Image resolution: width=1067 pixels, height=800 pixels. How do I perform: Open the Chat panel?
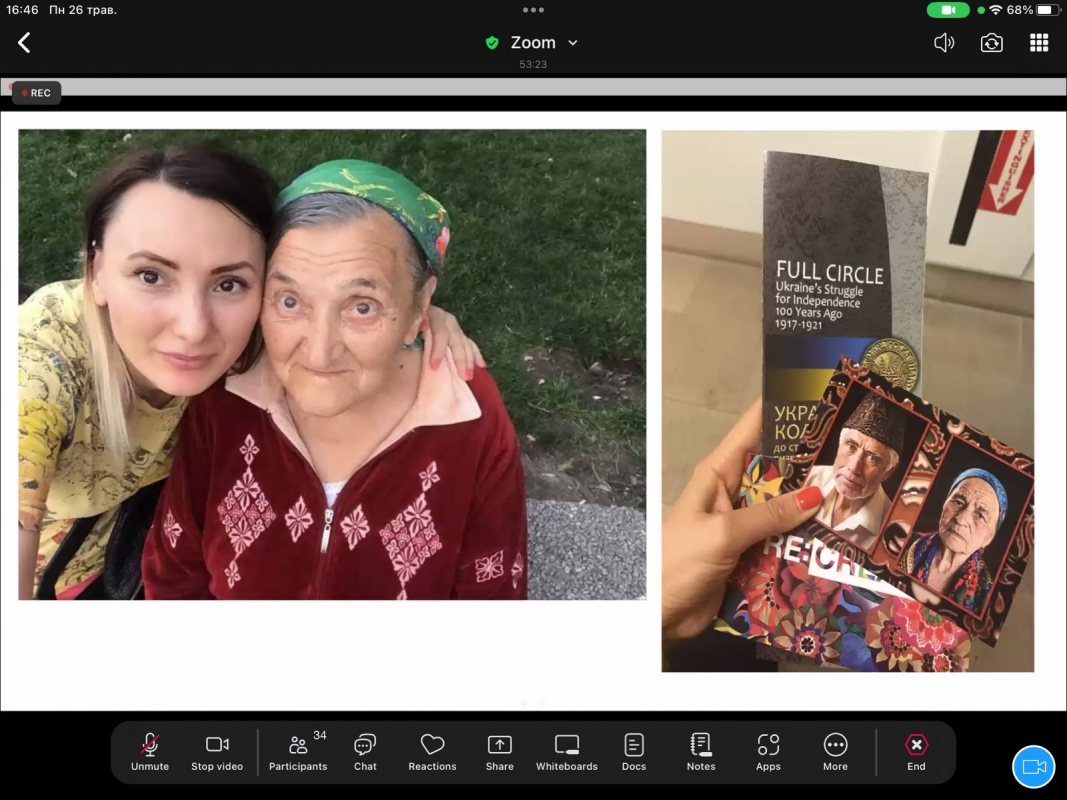tap(365, 752)
